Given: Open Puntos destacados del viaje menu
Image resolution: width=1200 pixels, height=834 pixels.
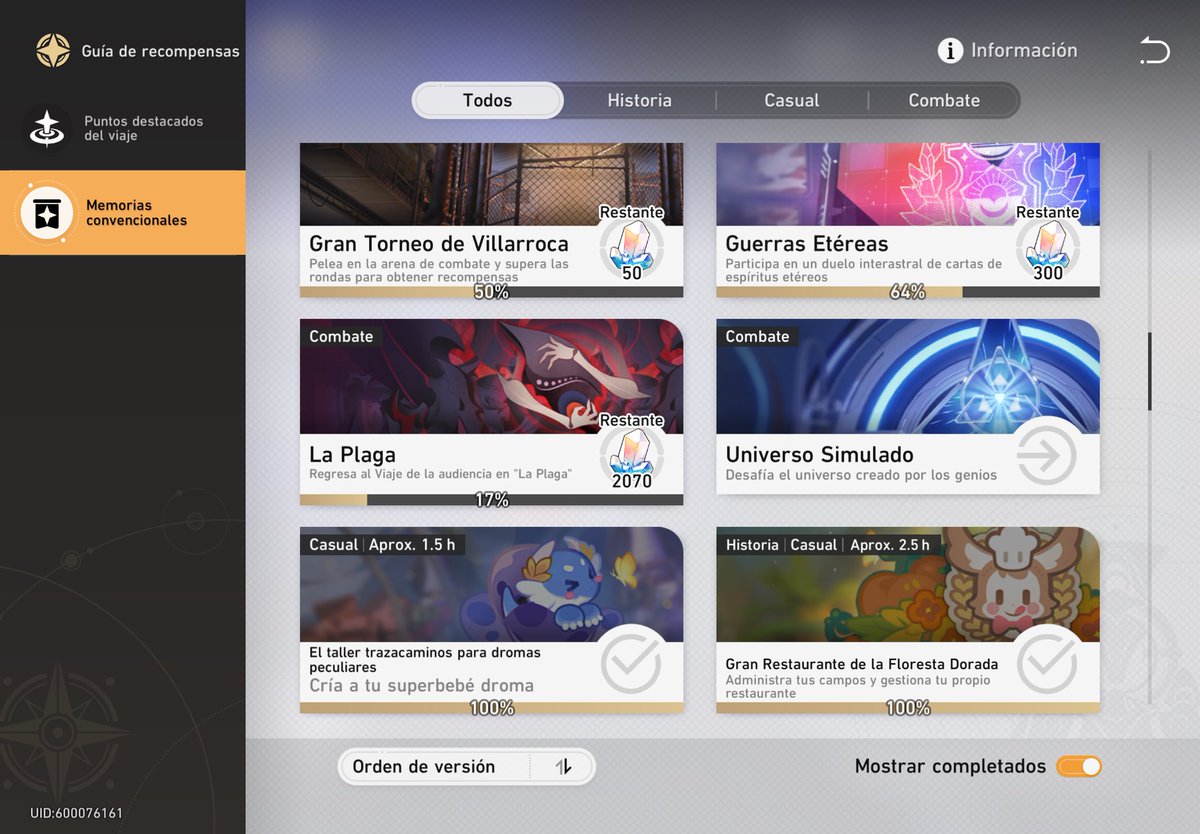Looking at the screenshot, I should (122, 128).
